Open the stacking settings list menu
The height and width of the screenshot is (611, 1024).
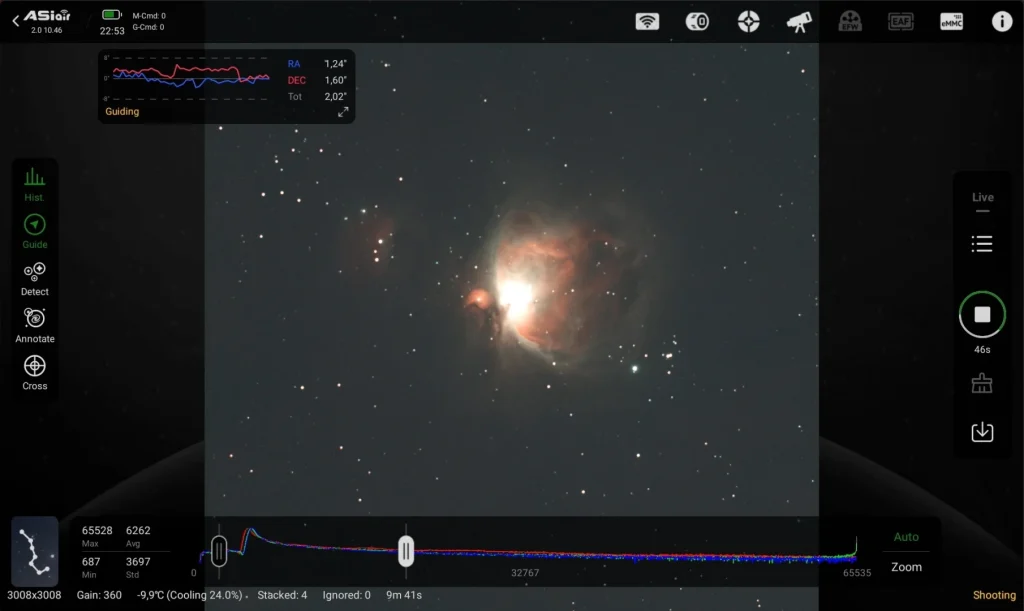(x=982, y=244)
